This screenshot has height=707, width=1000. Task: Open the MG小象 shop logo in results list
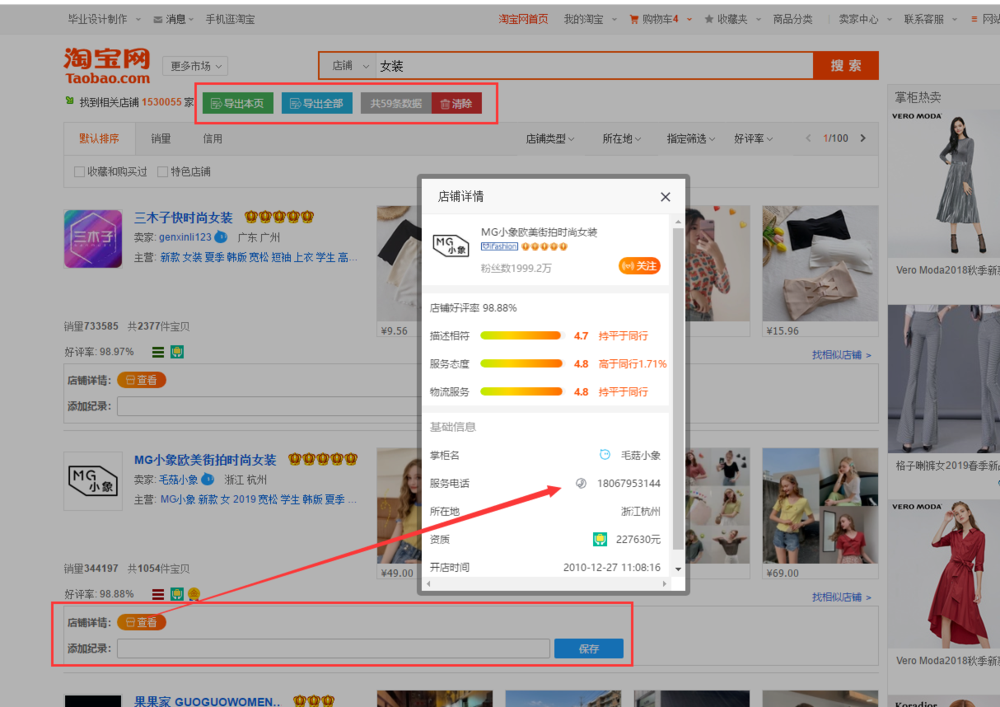click(x=93, y=481)
